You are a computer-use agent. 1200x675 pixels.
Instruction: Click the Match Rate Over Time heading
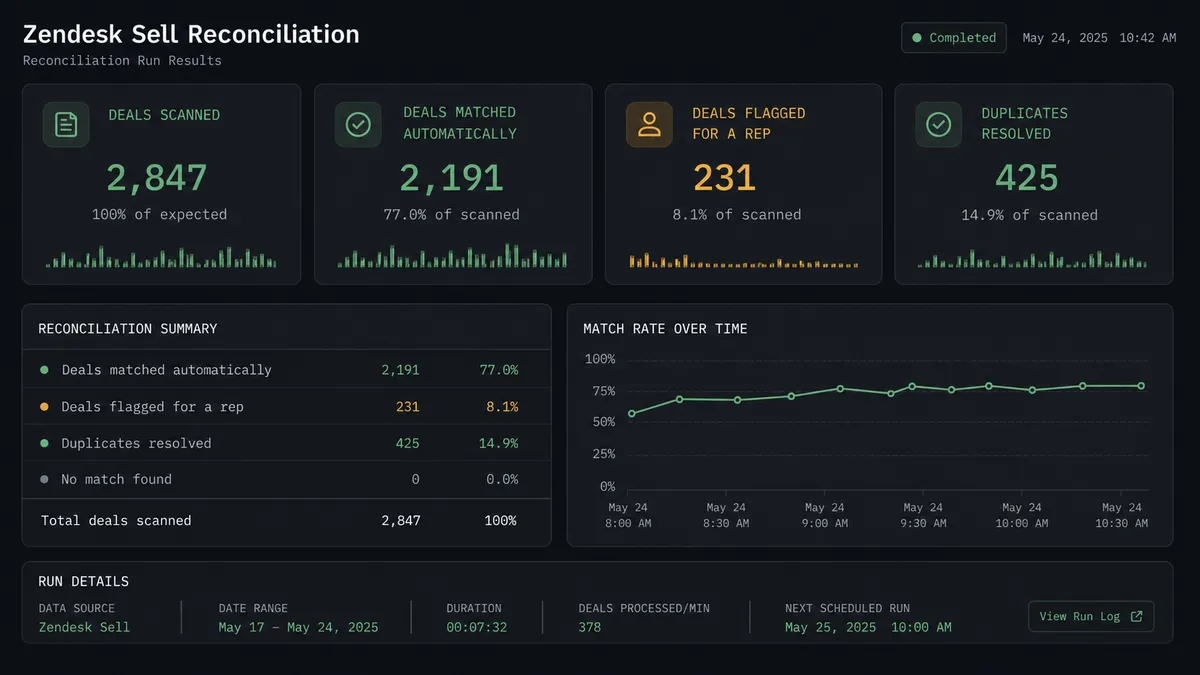pos(666,328)
